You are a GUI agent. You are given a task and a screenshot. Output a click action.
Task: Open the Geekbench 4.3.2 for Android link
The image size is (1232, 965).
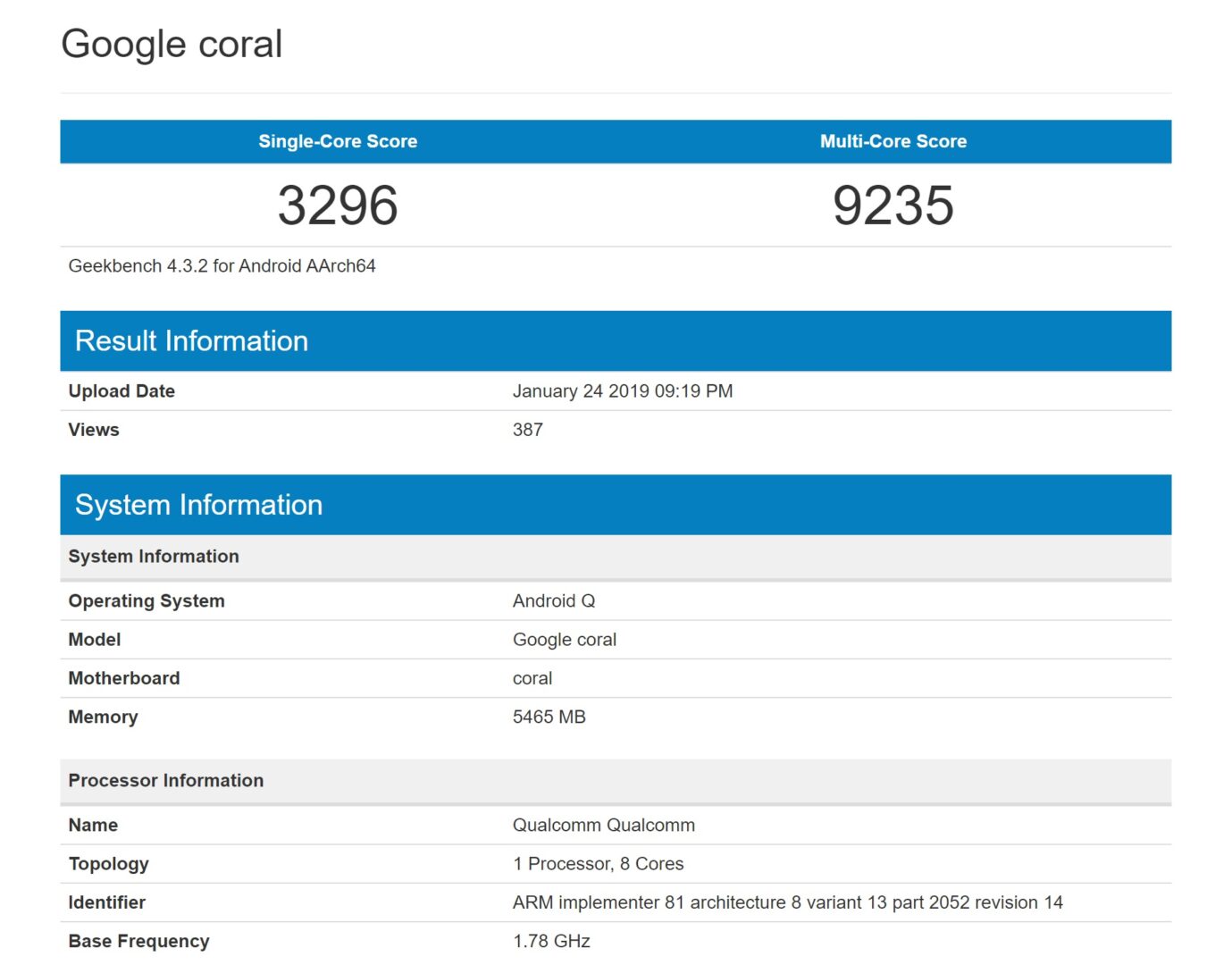pyautogui.click(x=221, y=265)
